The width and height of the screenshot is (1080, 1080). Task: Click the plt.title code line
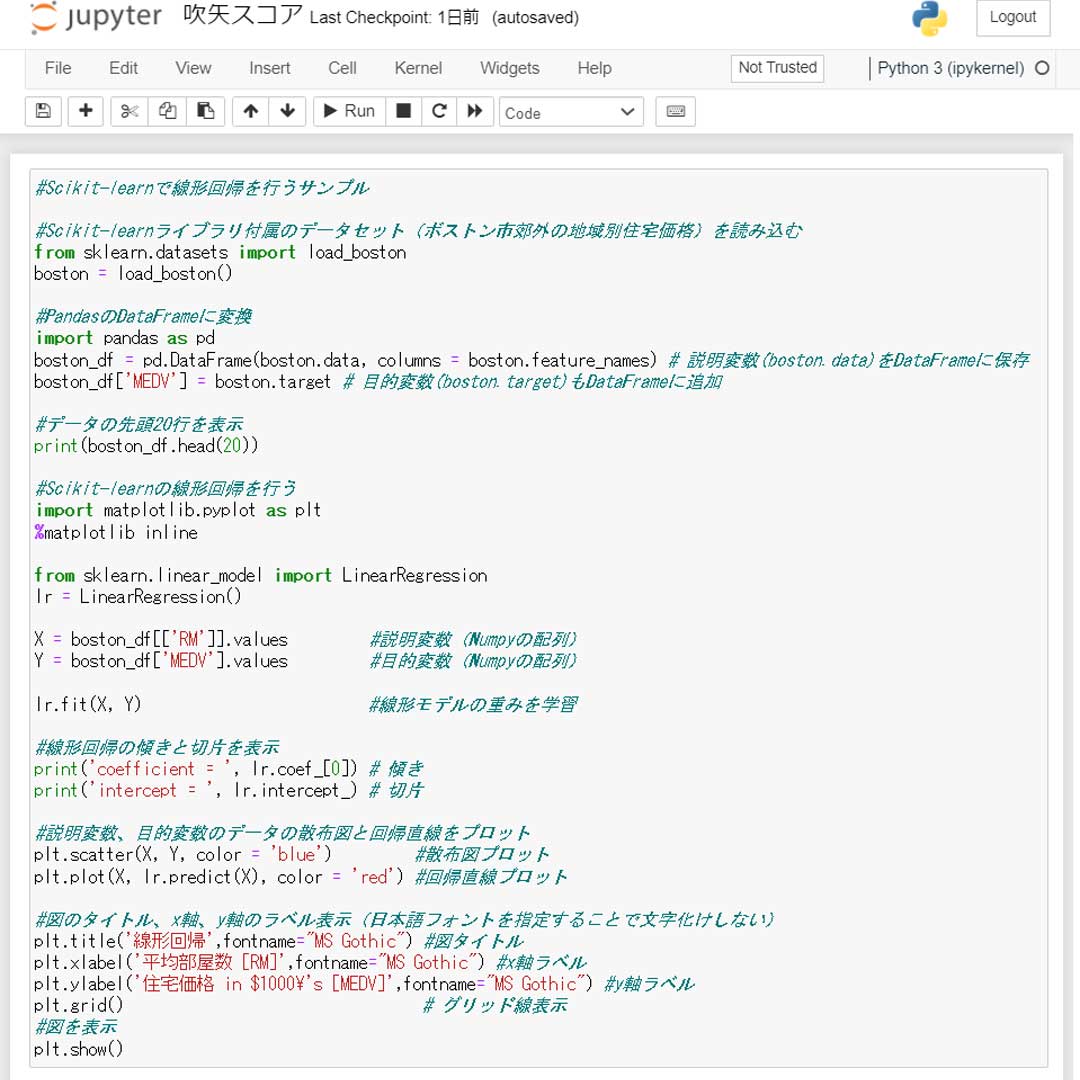[278, 941]
